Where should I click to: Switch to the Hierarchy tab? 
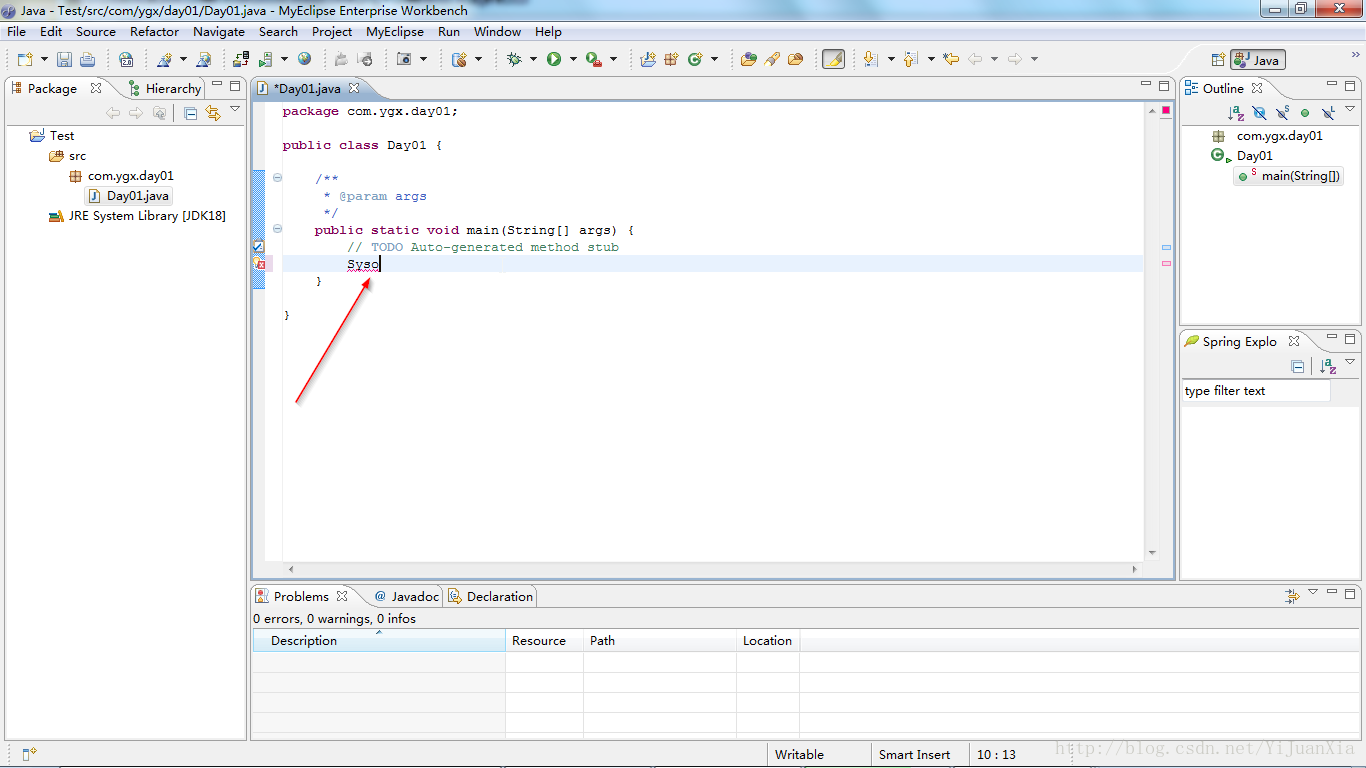(x=165, y=88)
